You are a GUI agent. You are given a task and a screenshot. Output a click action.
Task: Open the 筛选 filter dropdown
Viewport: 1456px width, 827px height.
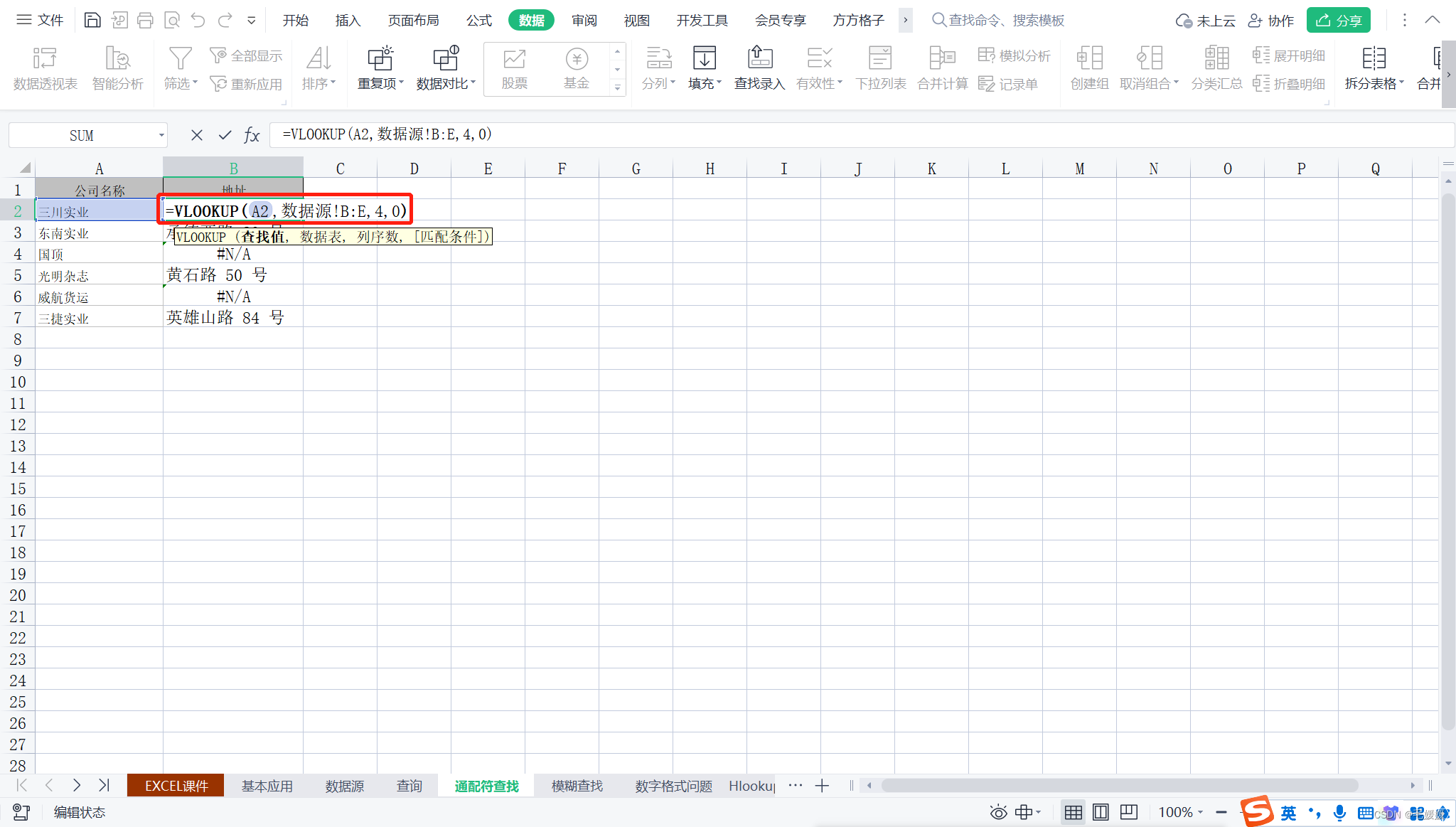point(181,68)
